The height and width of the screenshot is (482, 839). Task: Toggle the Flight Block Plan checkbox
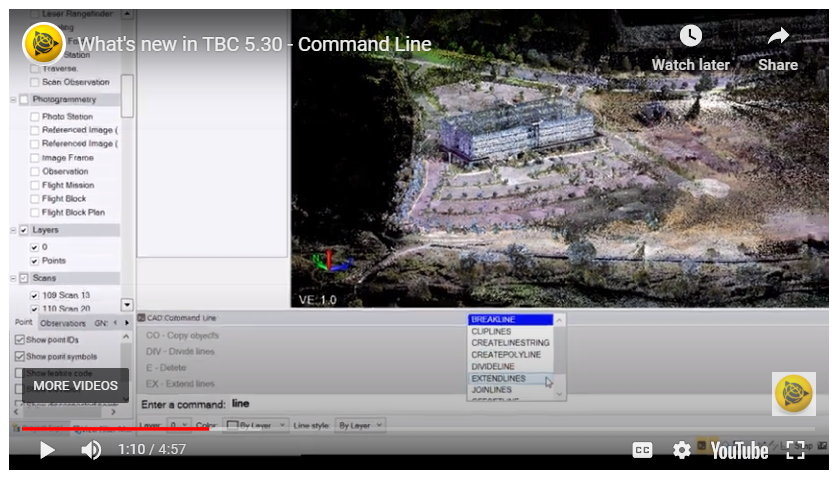pyautogui.click(x=35, y=213)
